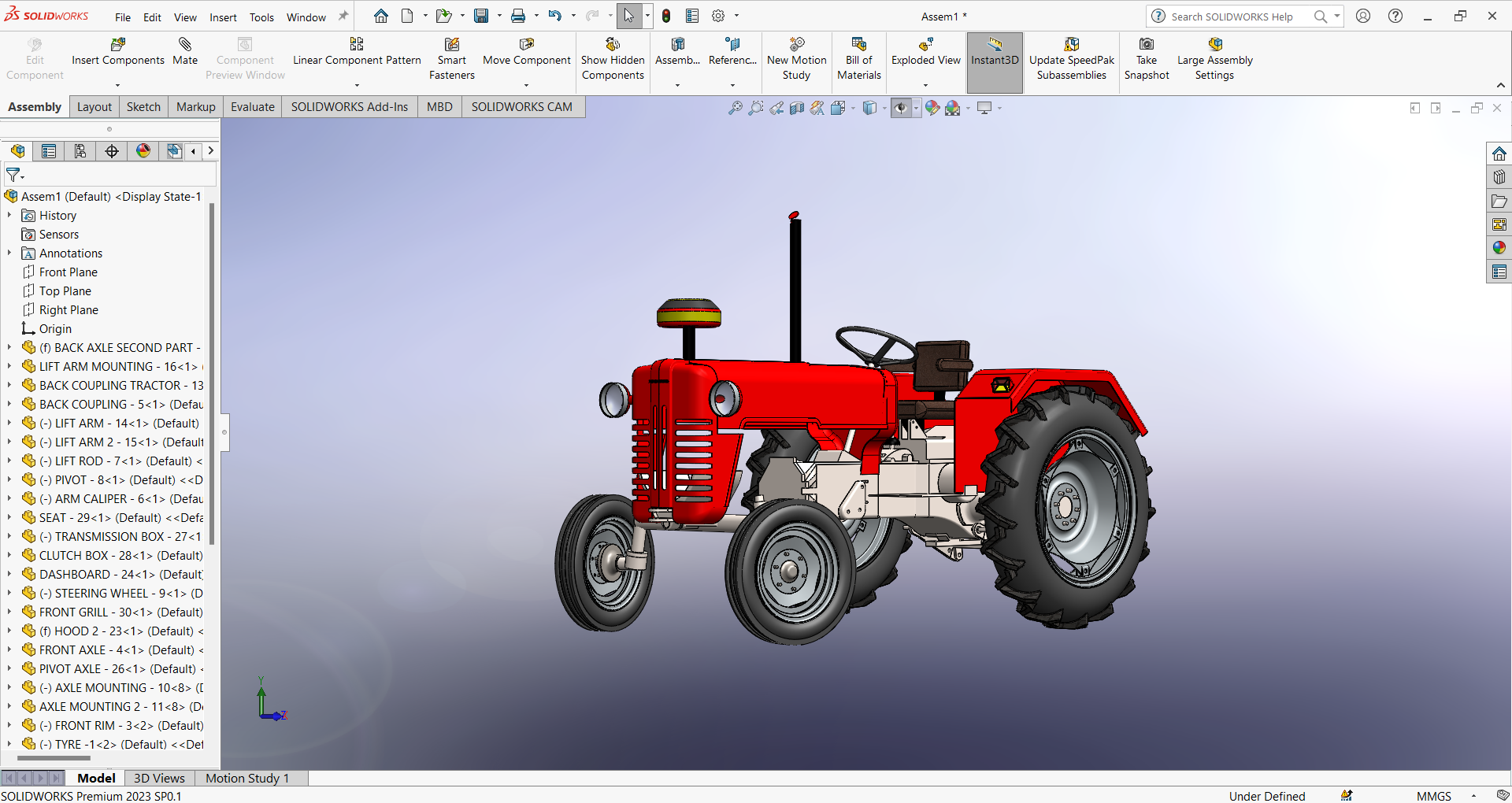Open the Motion Study 1 tab
The height and width of the screenshot is (803, 1512).
(247, 778)
